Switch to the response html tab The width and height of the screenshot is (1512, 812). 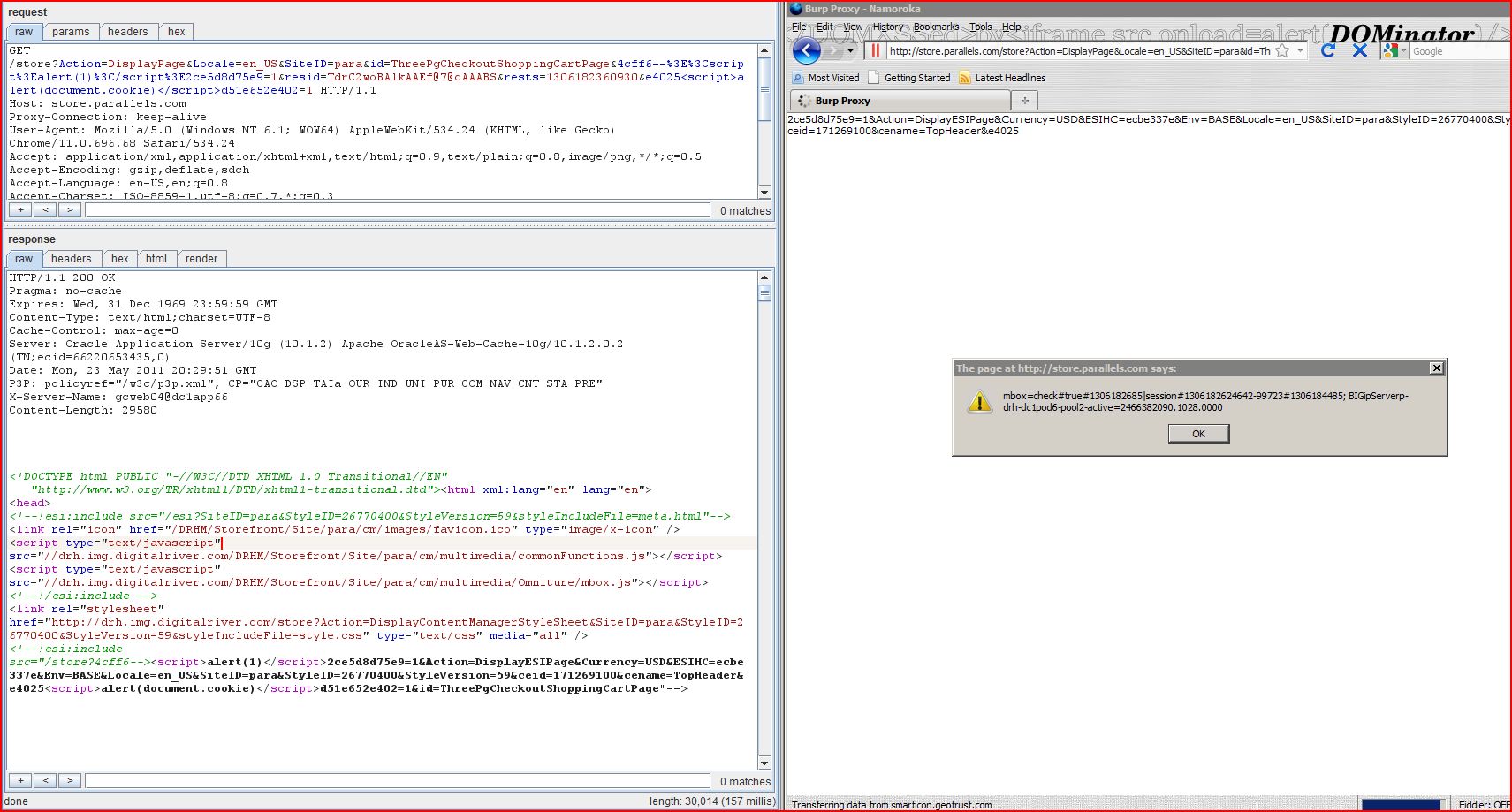(156, 259)
